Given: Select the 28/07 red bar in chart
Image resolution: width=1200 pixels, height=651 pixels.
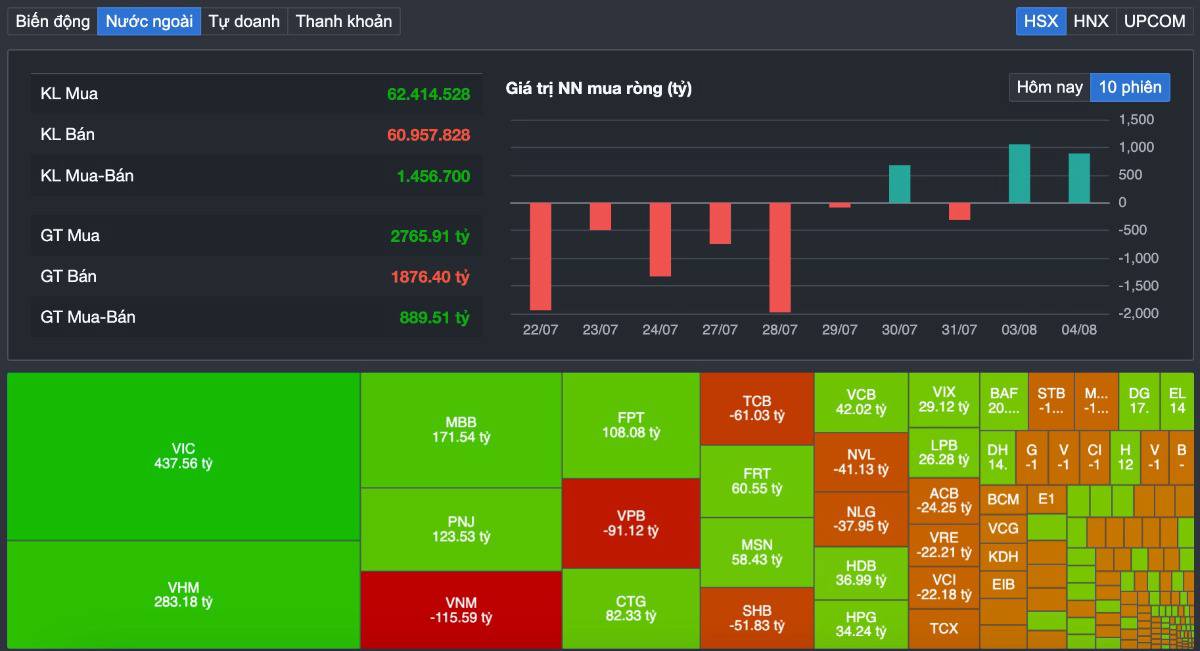Looking at the screenshot, I should click(780, 257).
